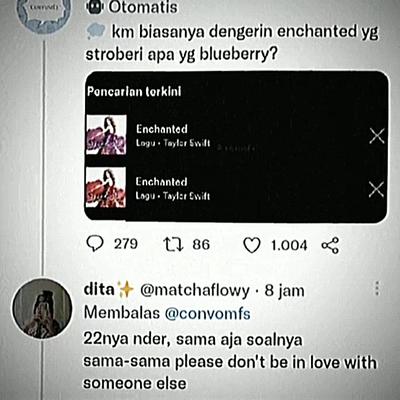Open the @matchaflowy handle
400x400 pixels.
tap(195, 291)
